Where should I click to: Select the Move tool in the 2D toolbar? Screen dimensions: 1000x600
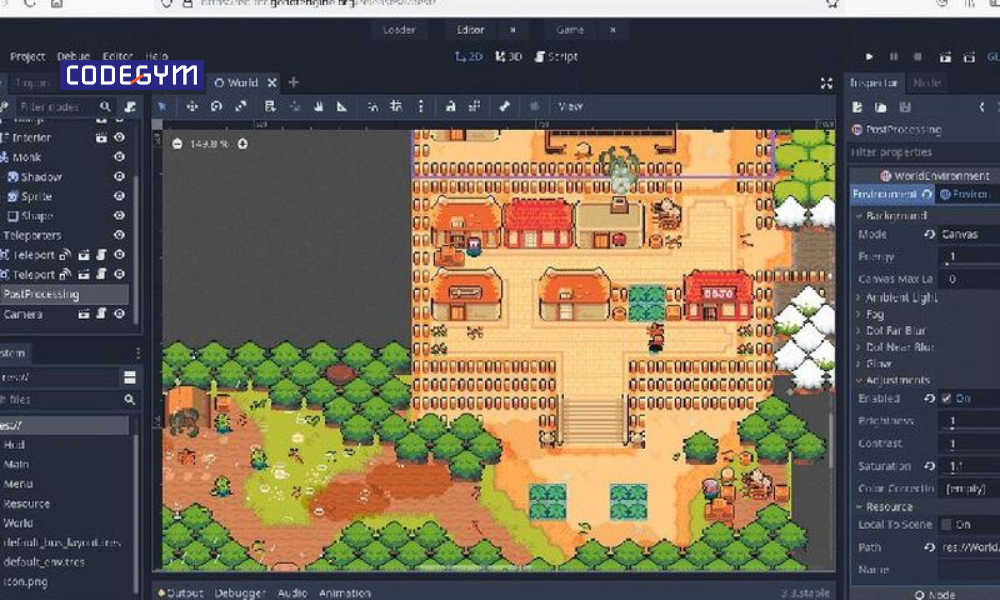pyautogui.click(x=192, y=105)
